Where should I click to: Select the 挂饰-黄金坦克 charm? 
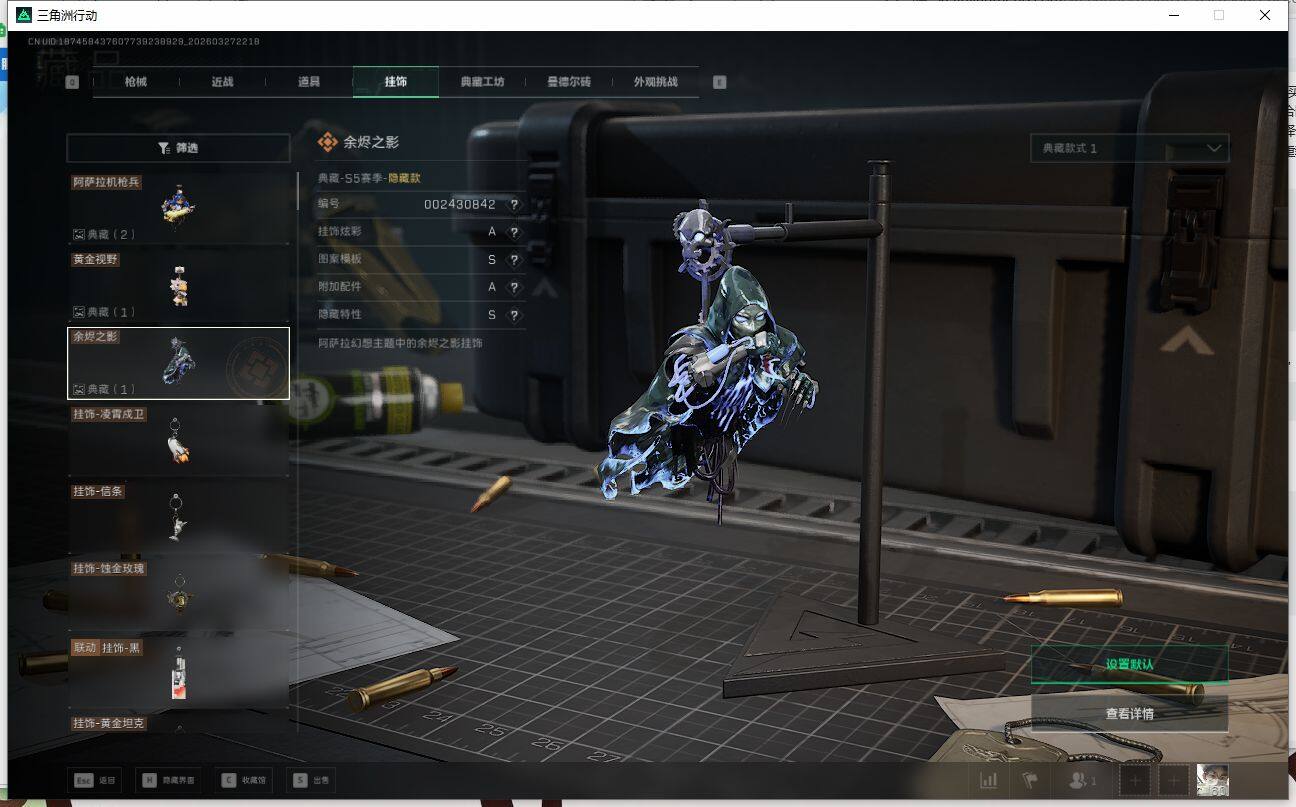tap(178, 723)
